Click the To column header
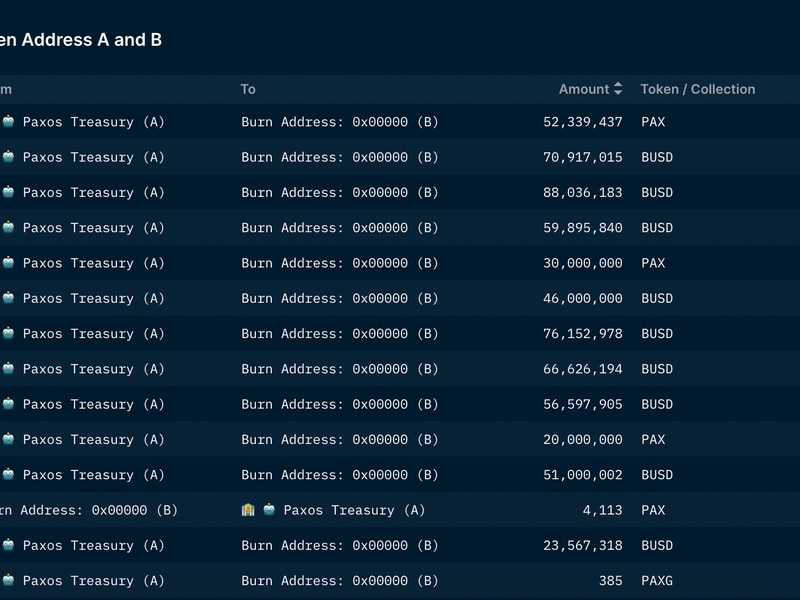The width and height of the screenshot is (800, 600). coord(248,89)
